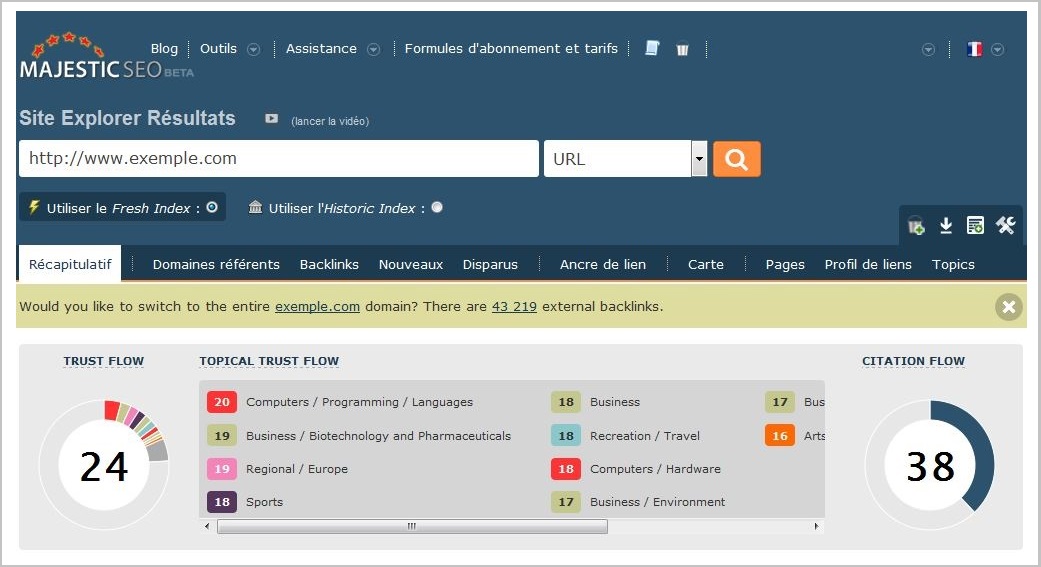Open the reports scroll icon in header
The height and width of the screenshot is (567, 1041).
tap(652, 48)
